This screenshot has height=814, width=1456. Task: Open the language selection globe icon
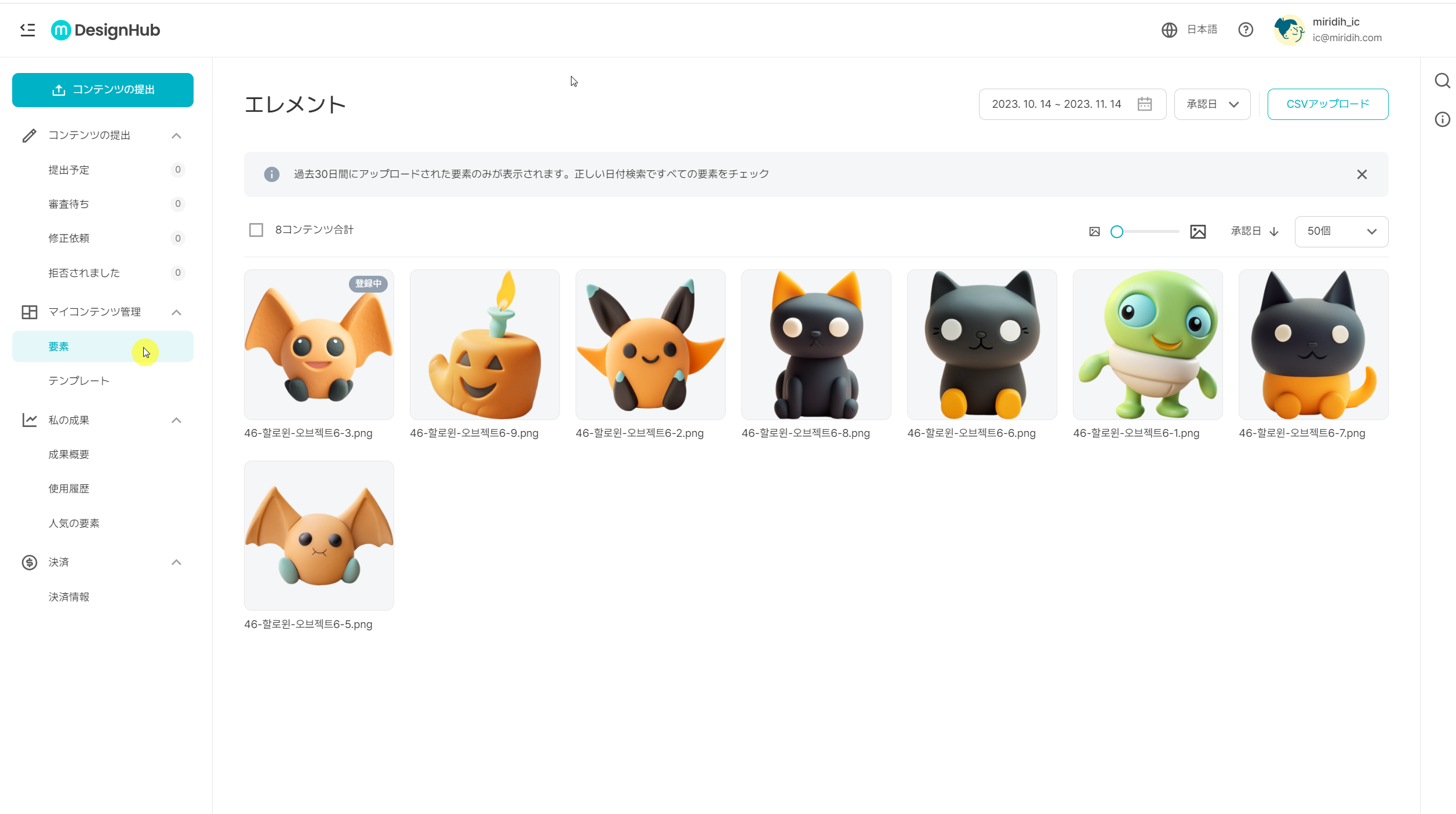[1169, 30]
